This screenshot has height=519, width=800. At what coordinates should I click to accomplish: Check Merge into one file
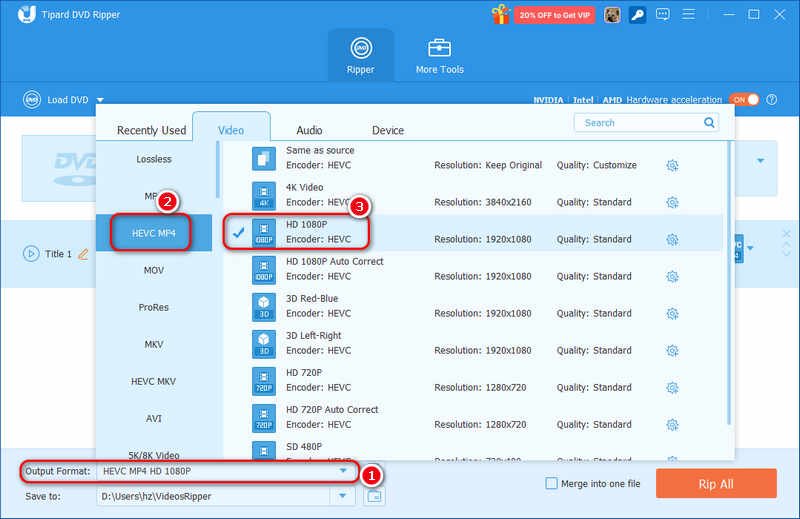(x=551, y=484)
